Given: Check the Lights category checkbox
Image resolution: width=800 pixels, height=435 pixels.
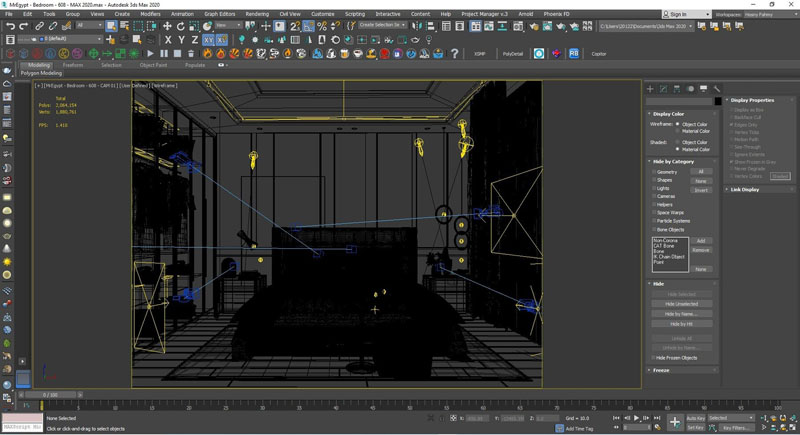Looking at the screenshot, I should (x=654, y=188).
